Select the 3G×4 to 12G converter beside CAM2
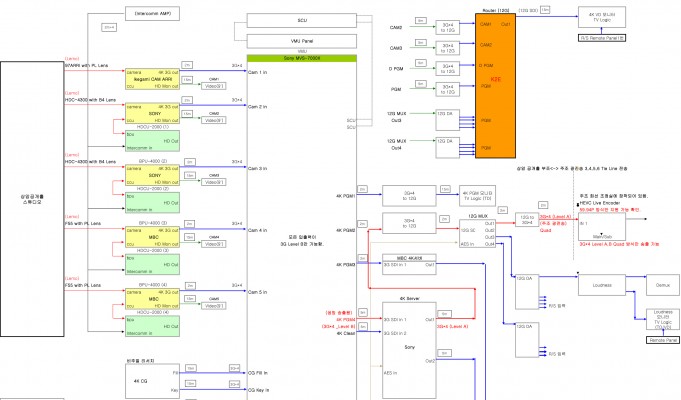Image resolution: width=681 pixels, height=400 pixels. tap(448, 27)
